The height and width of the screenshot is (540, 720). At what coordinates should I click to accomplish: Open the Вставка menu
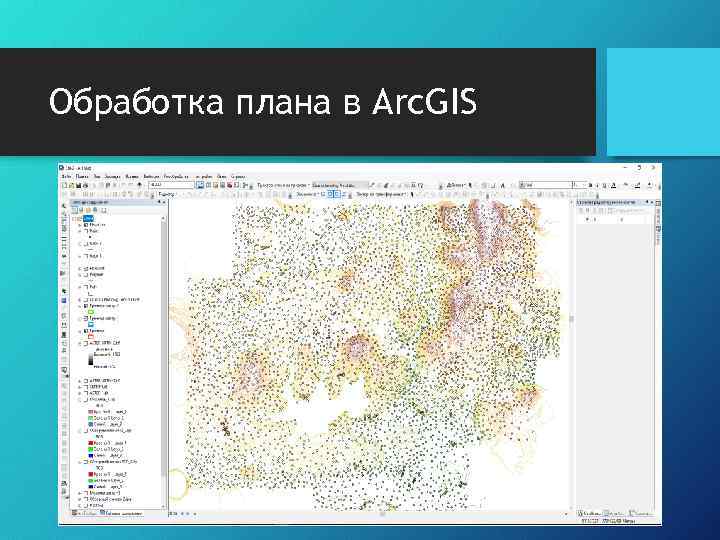click(132, 176)
